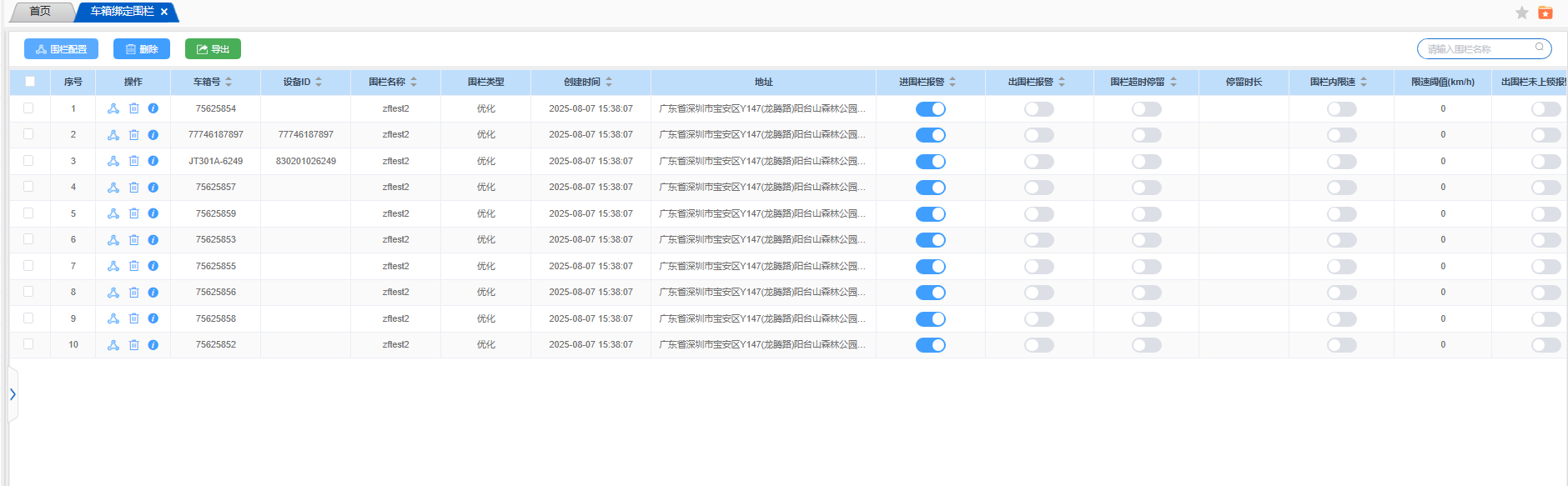
Task: Click the fence config icon in row 1
Action: (x=113, y=108)
